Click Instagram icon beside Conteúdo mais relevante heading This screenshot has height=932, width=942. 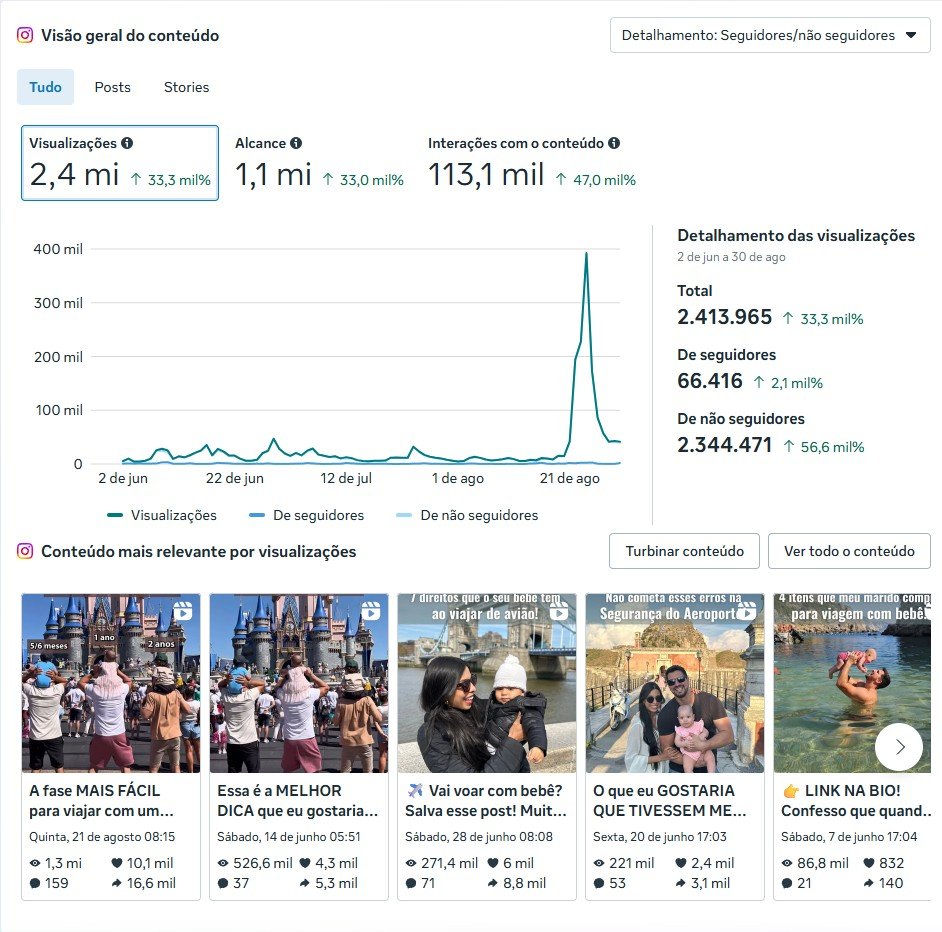(25, 551)
